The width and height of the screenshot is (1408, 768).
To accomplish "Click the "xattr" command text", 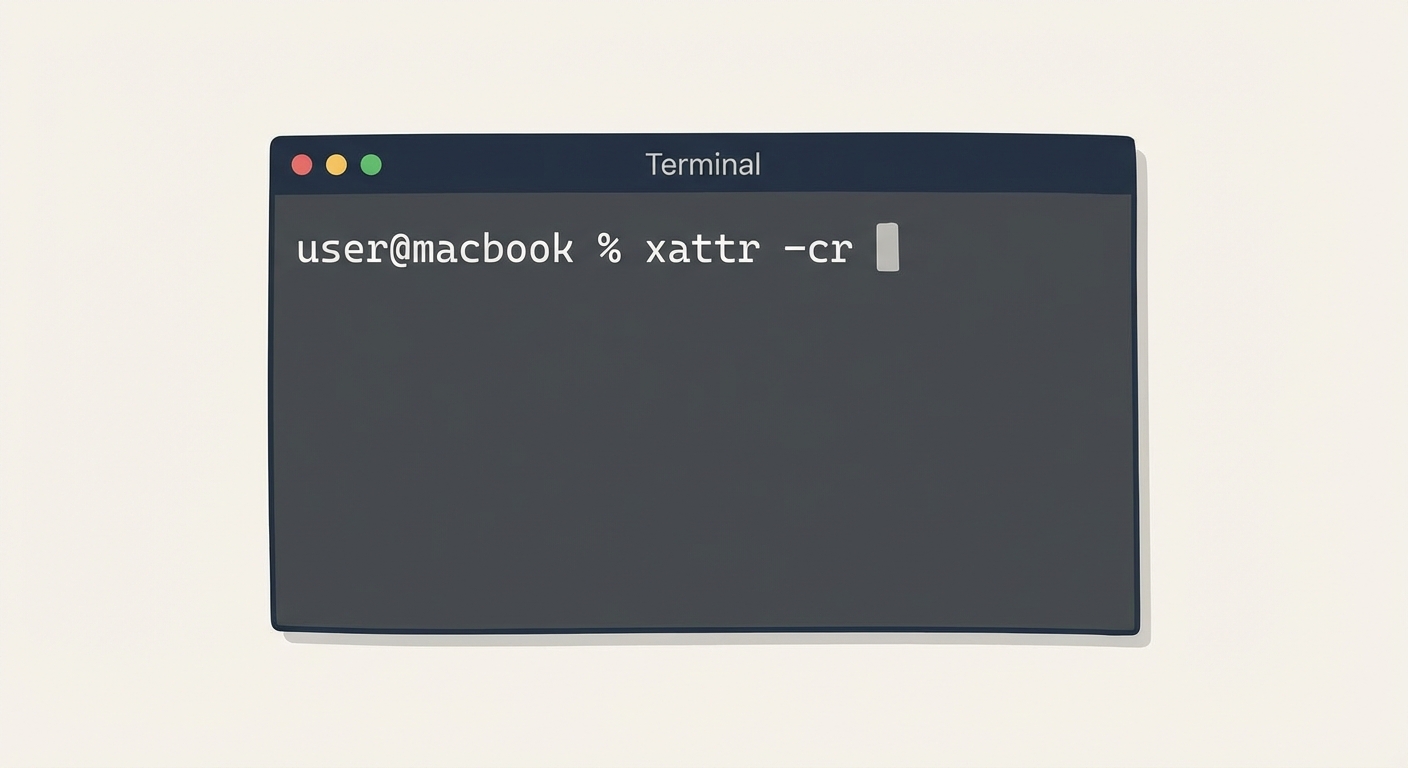I will pos(702,248).
